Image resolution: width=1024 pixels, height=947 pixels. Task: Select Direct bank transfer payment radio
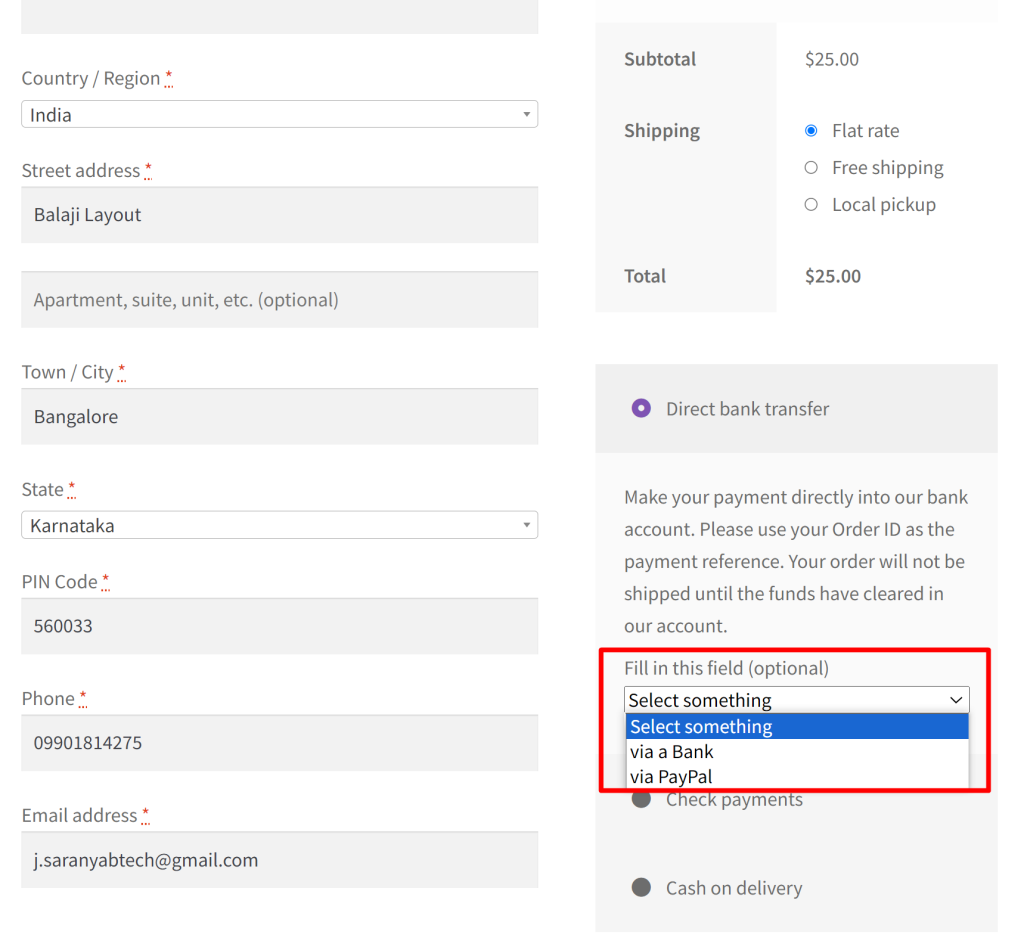641,408
